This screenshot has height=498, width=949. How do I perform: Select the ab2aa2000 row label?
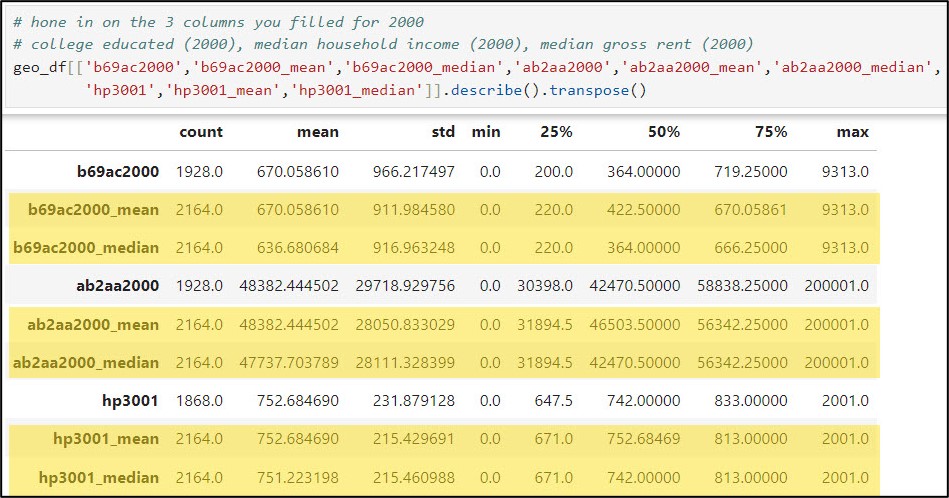pos(117,286)
